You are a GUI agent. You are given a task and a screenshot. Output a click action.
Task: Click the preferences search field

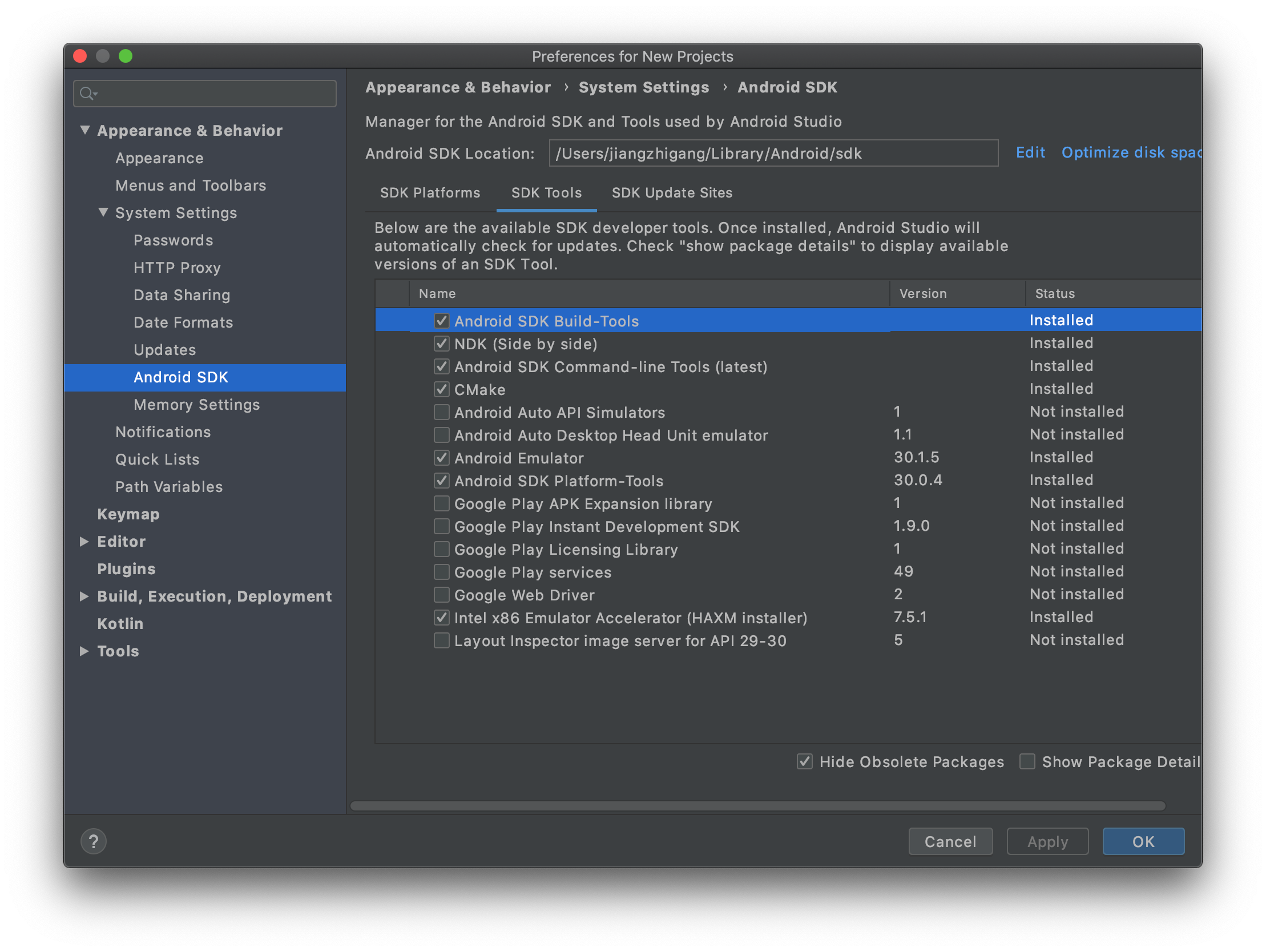click(x=205, y=93)
